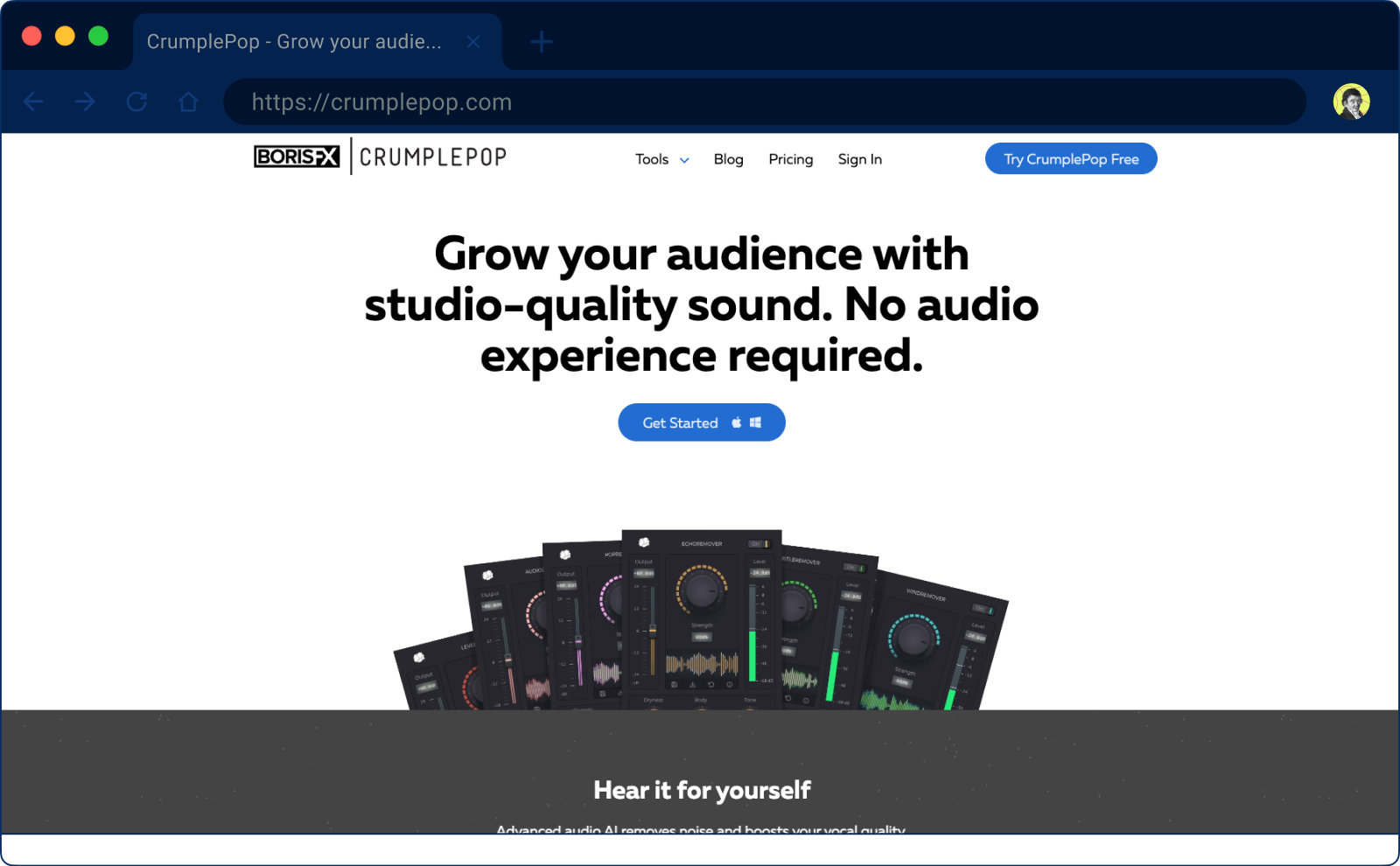Viewport: 1400px width, 866px height.
Task: Click the browser home icon
Action: click(x=188, y=101)
